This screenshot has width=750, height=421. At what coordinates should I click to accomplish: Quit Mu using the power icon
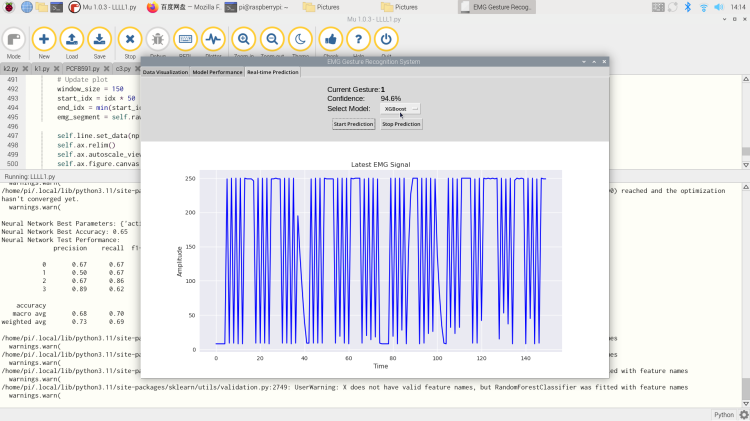pyautogui.click(x=386, y=41)
